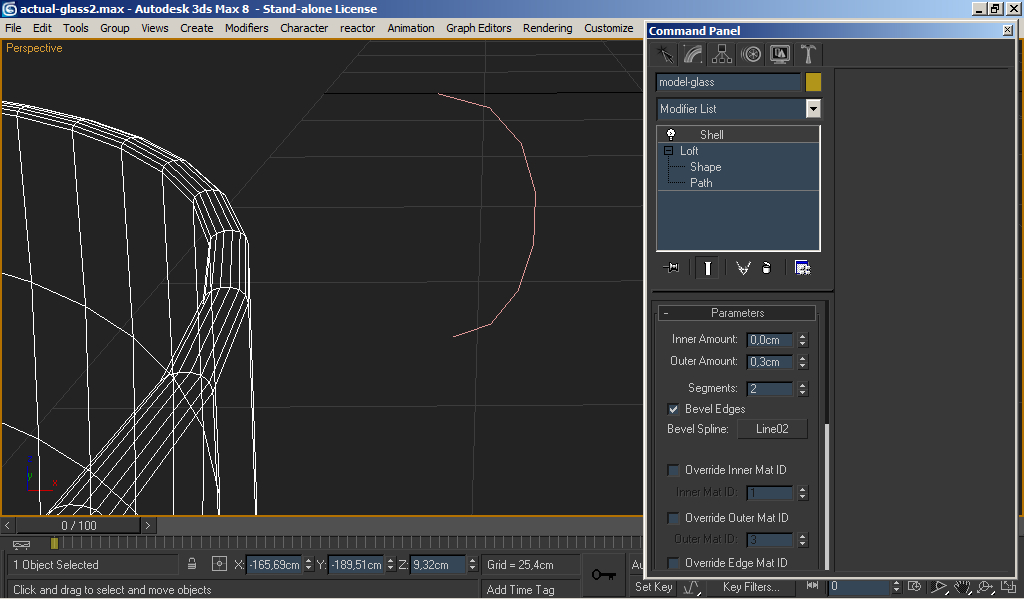Toggle Show End Result button
This screenshot has height=600, width=1024.
tap(707, 268)
